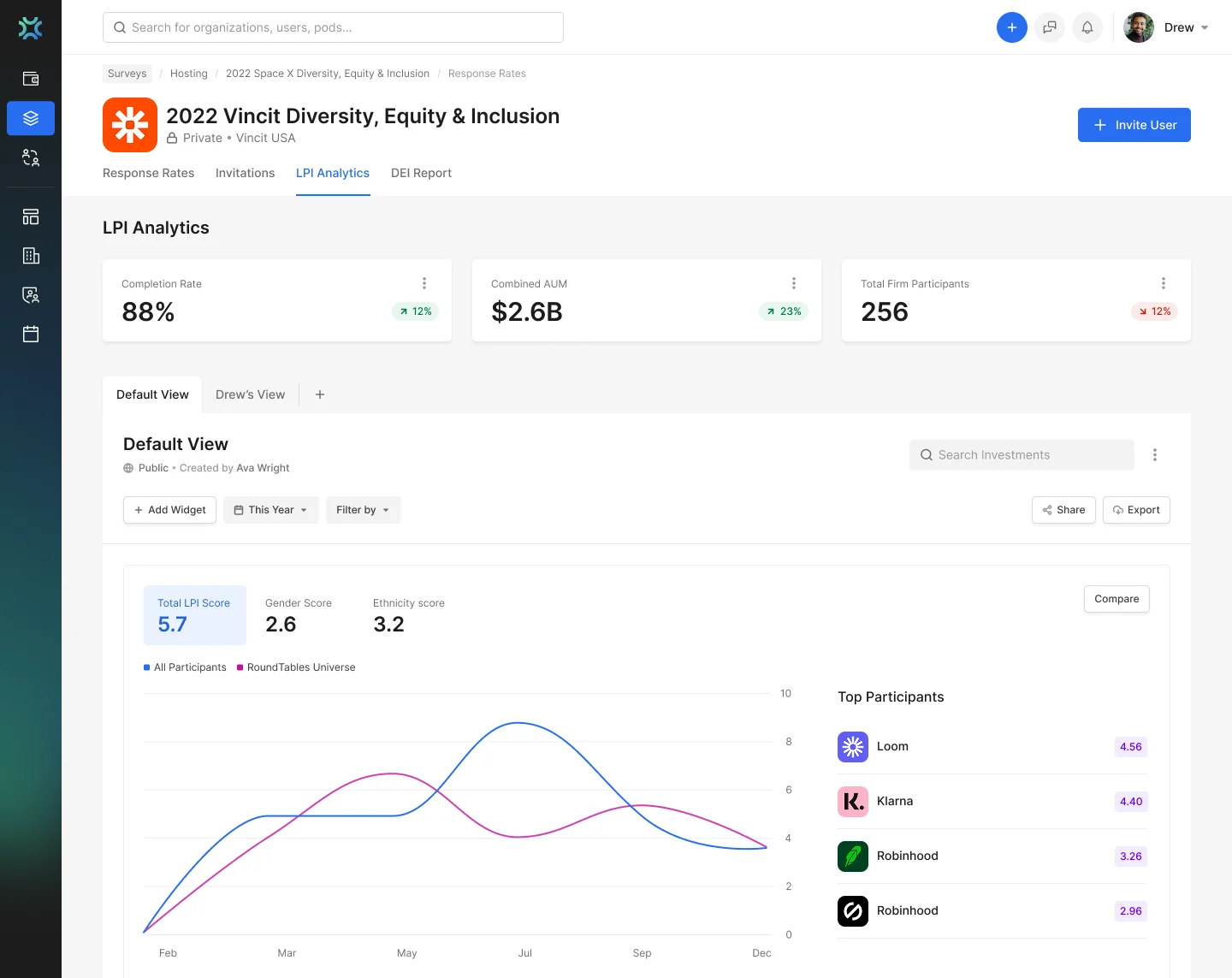
Task: Click the blue plus create button
Action: tap(1012, 27)
